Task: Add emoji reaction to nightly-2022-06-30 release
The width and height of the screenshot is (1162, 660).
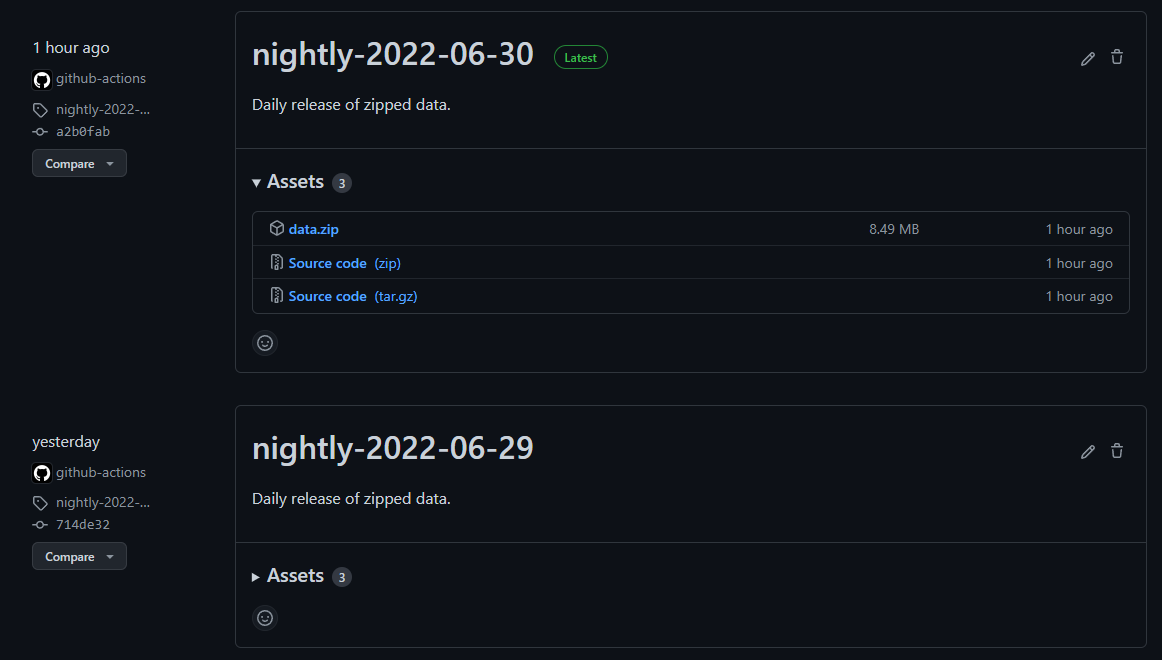Action: (x=265, y=343)
